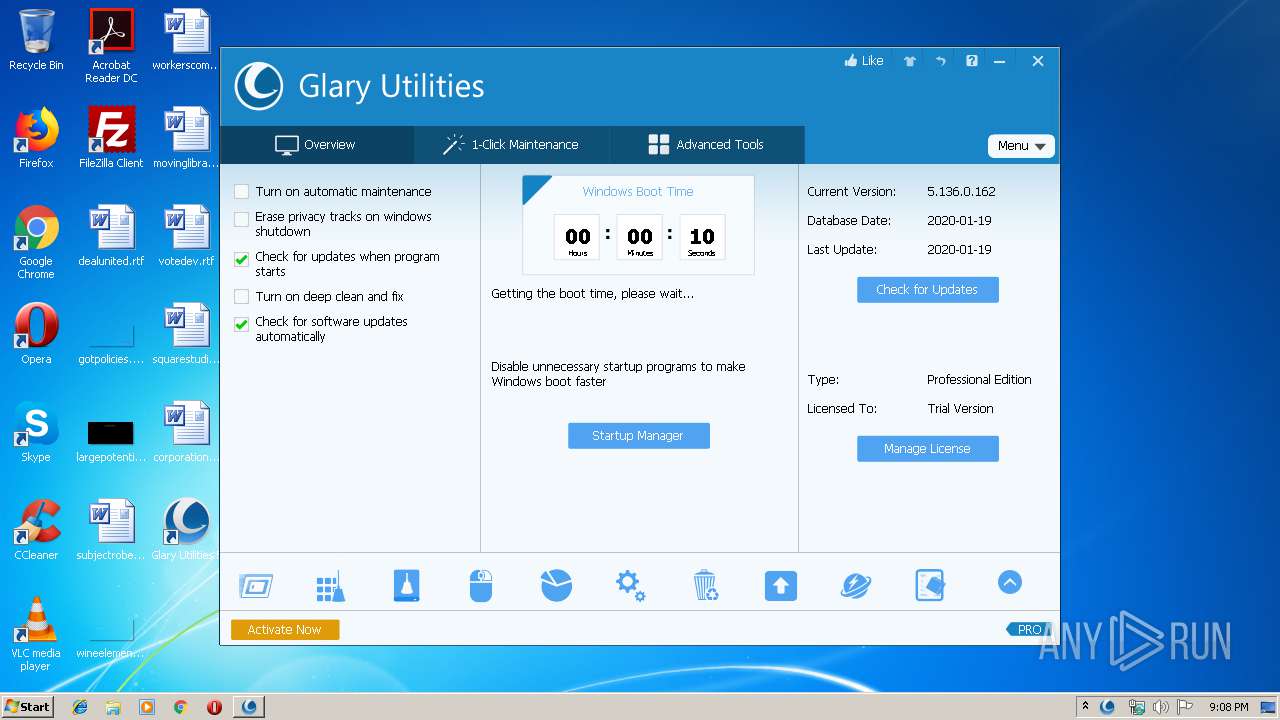Open Acrobat Reader DC desktop shortcut
The image size is (1280, 720).
[x=111, y=46]
